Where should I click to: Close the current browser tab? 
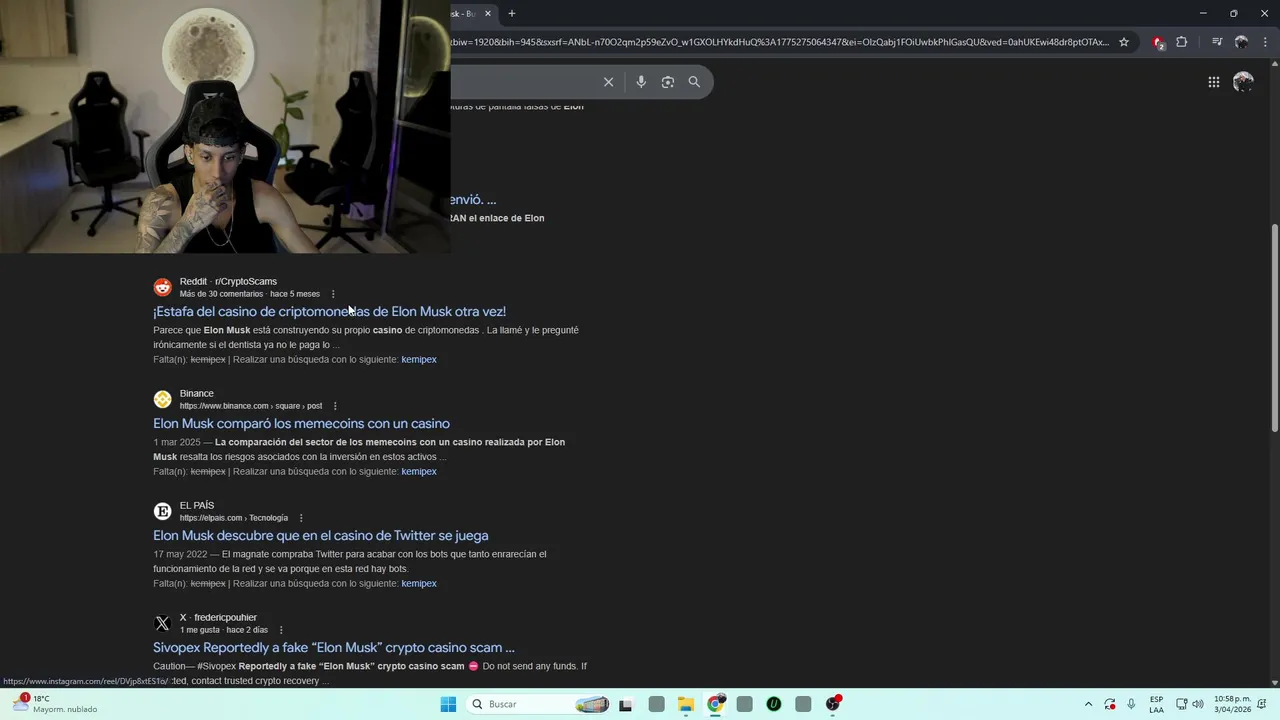click(x=488, y=13)
